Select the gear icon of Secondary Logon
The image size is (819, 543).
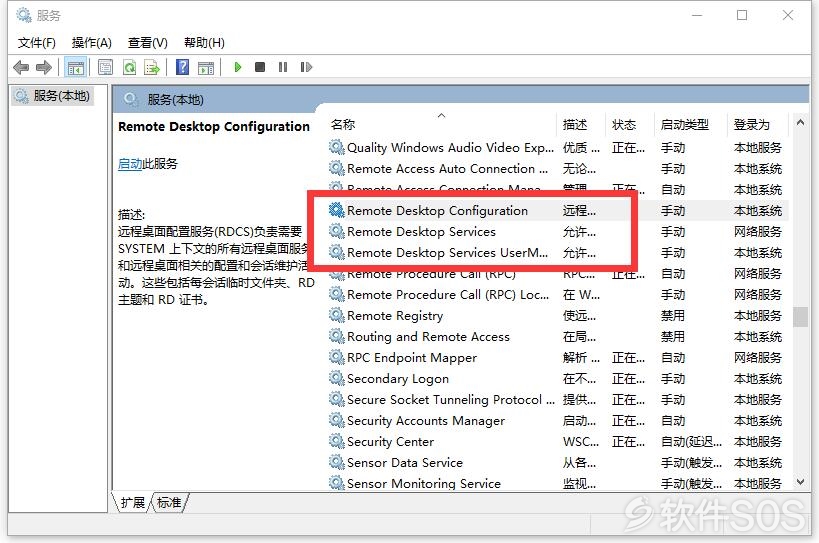[x=336, y=378]
